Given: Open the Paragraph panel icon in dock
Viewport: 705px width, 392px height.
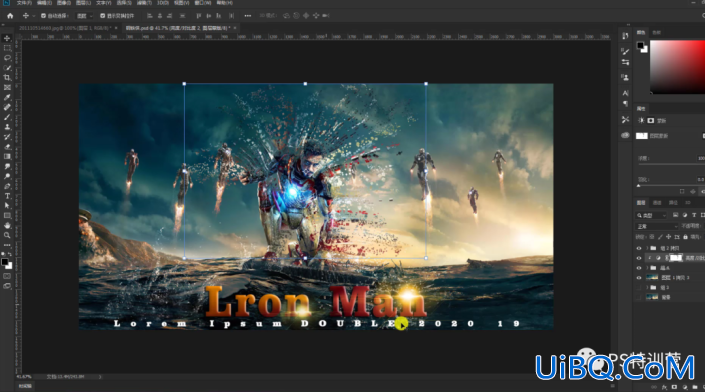Looking at the screenshot, I should tap(625, 104).
